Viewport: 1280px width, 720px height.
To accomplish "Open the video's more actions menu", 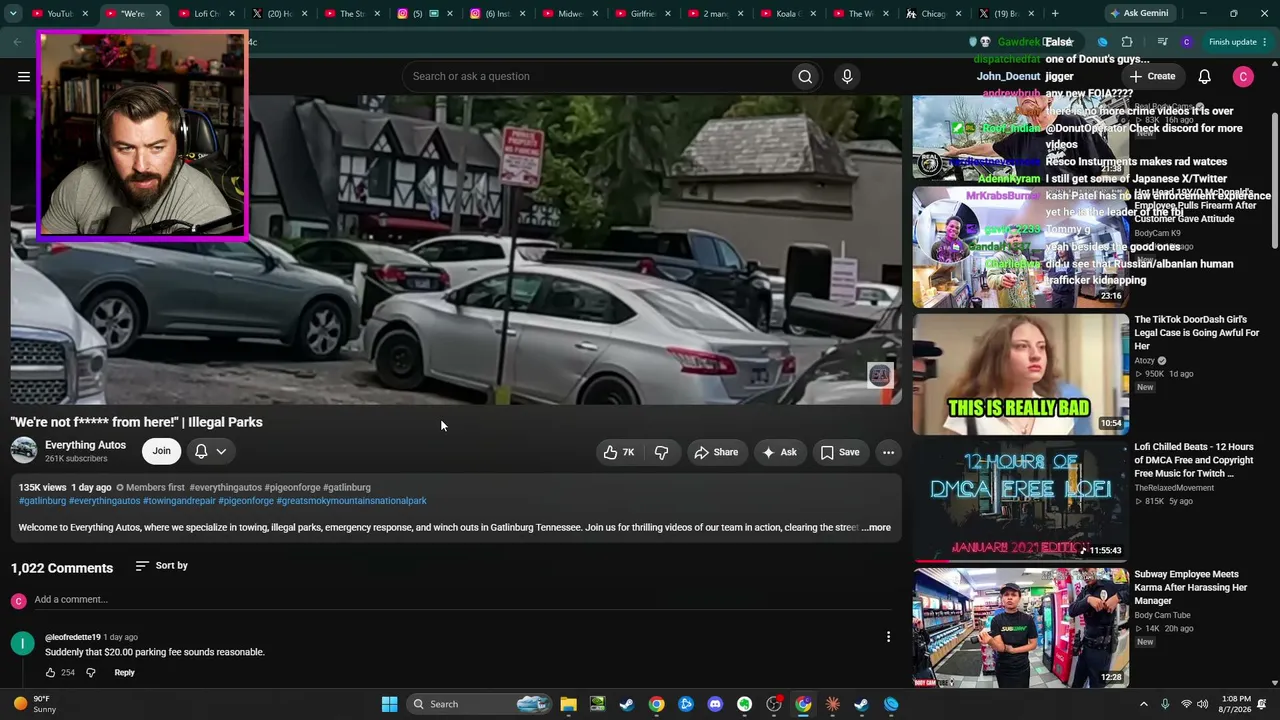I will click(x=888, y=452).
